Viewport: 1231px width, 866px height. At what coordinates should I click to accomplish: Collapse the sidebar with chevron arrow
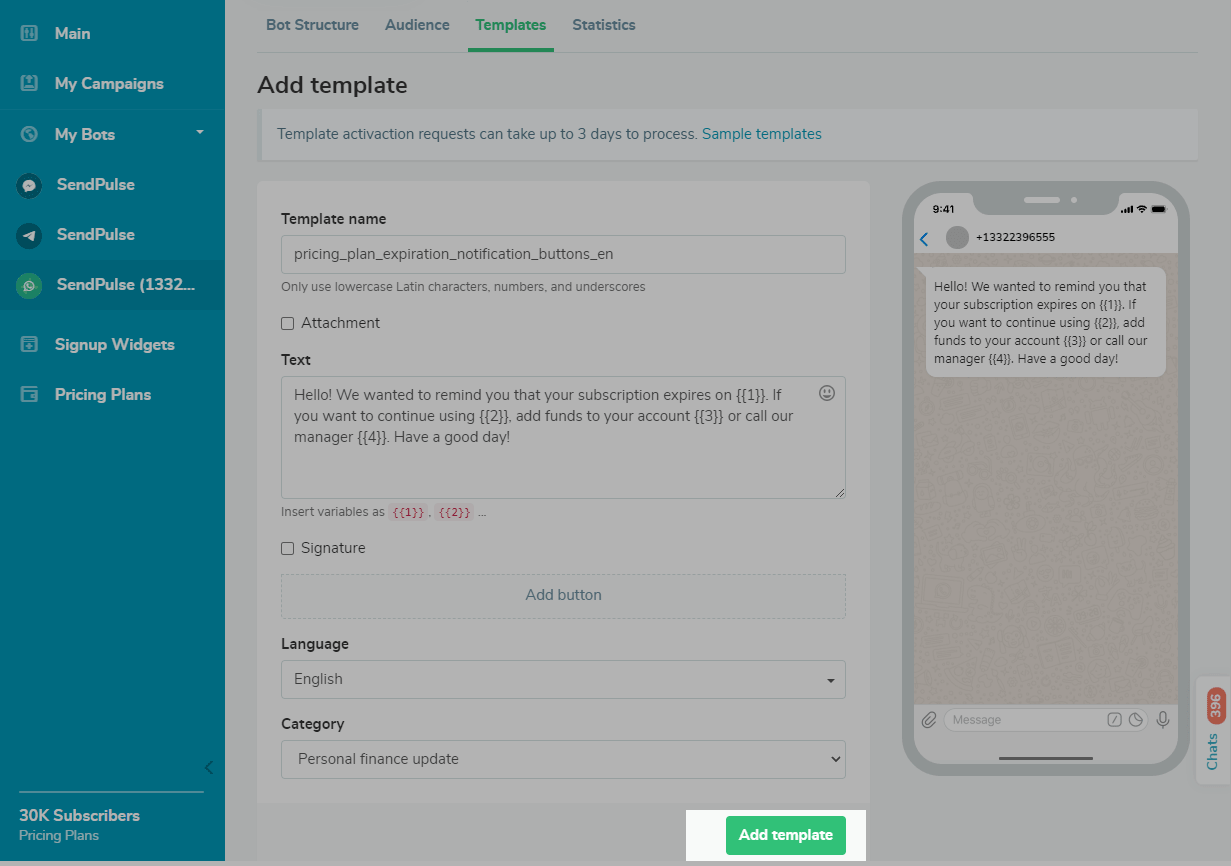click(209, 767)
